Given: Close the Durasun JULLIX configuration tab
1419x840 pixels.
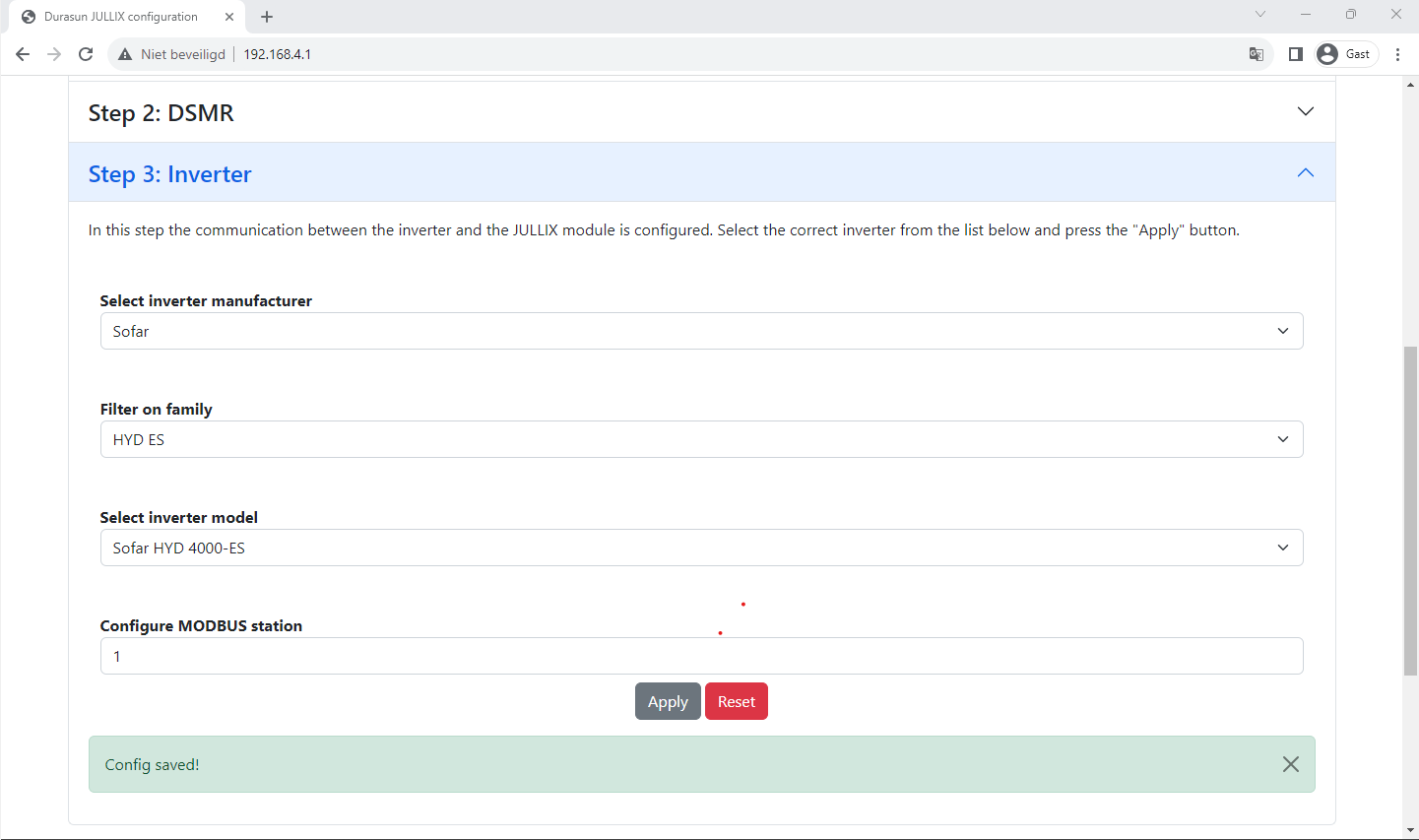Looking at the screenshot, I should (x=229, y=17).
